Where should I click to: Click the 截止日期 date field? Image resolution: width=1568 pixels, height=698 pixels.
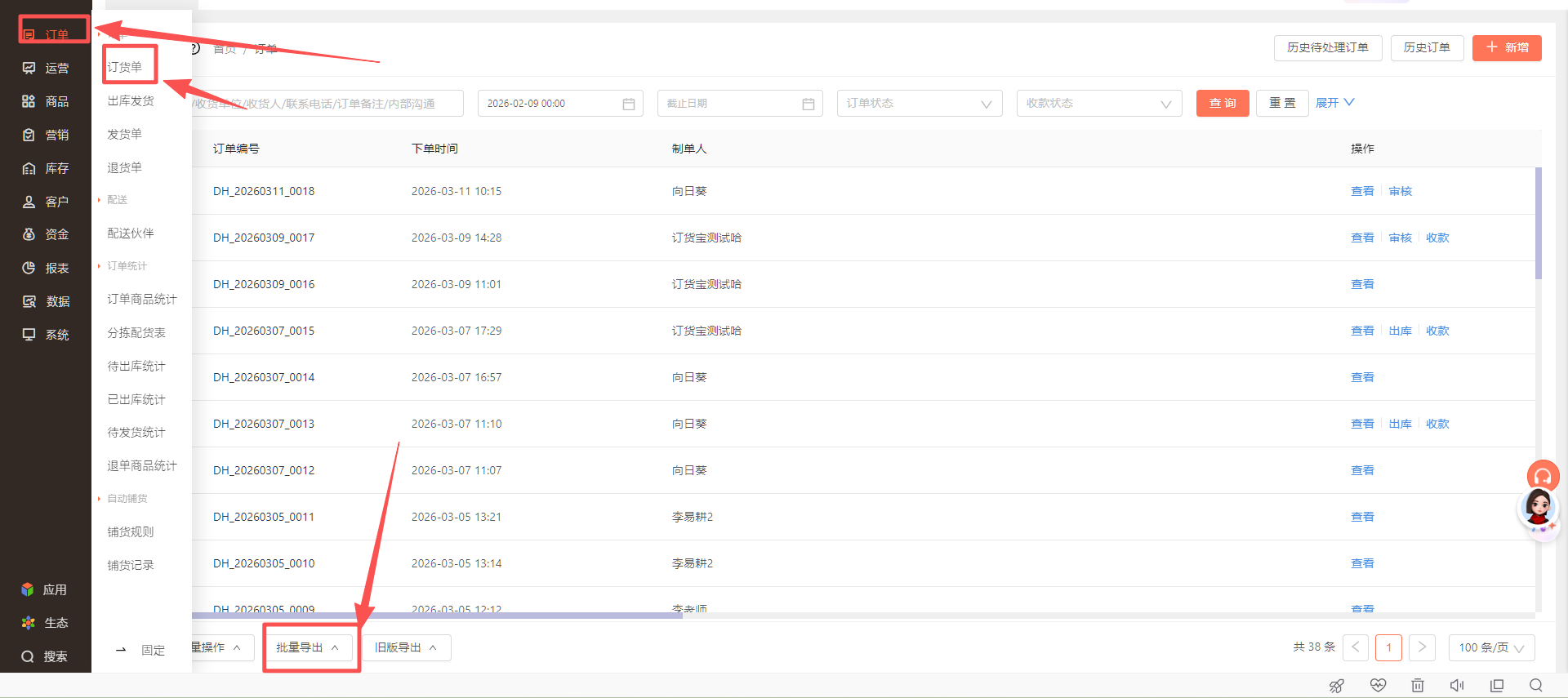point(740,104)
